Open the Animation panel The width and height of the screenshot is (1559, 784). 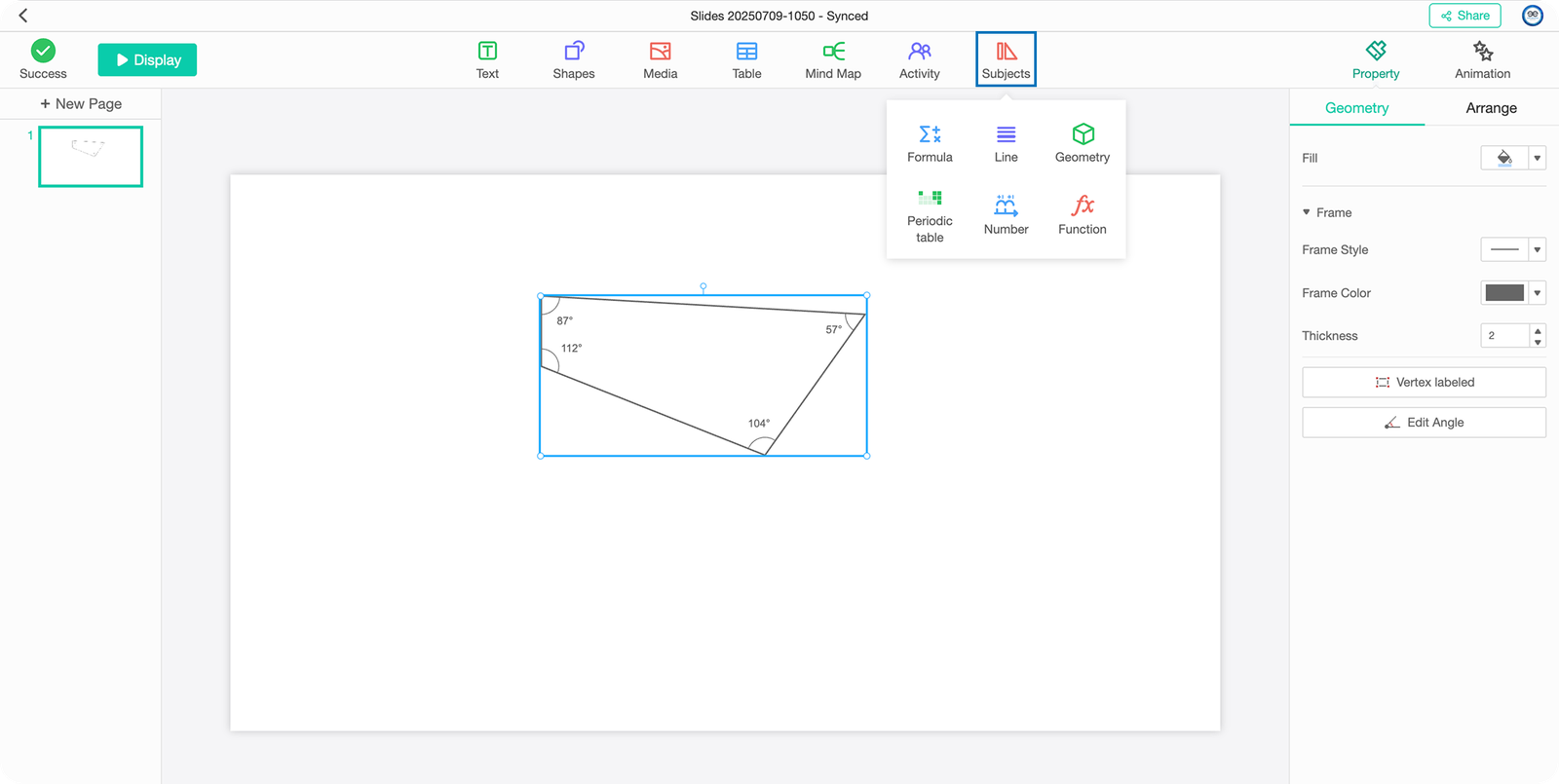pyautogui.click(x=1482, y=59)
